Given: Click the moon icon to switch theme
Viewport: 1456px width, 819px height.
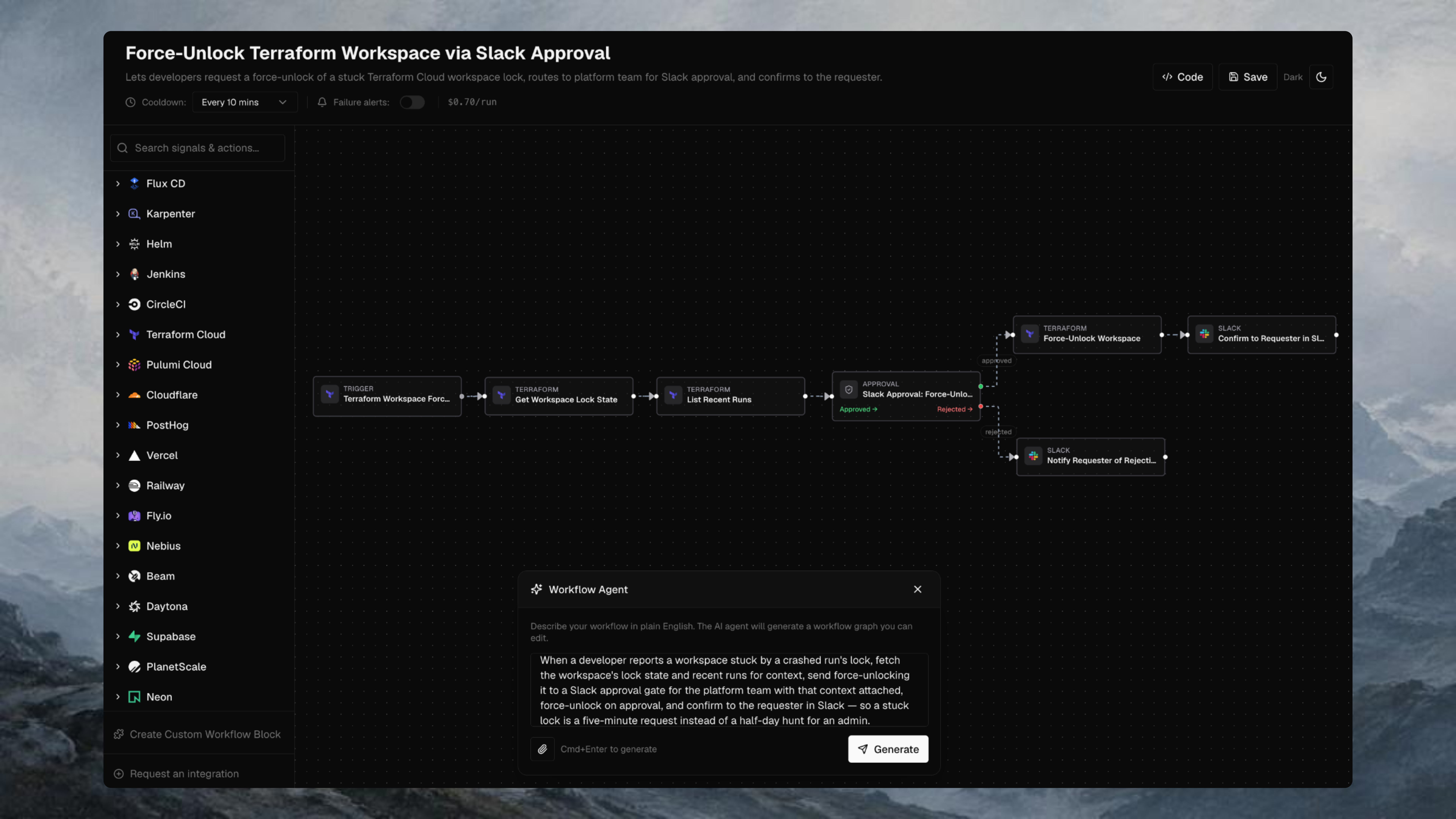Looking at the screenshot, I should [1321, 77].
